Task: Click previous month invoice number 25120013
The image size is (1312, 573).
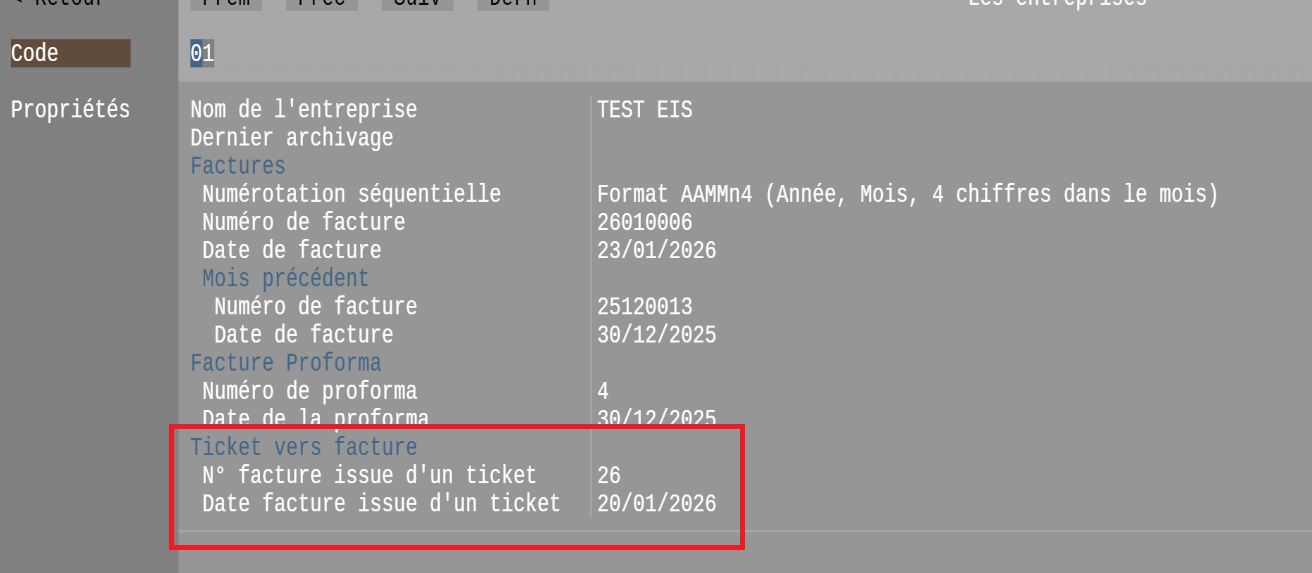Action: click(644, 306)
